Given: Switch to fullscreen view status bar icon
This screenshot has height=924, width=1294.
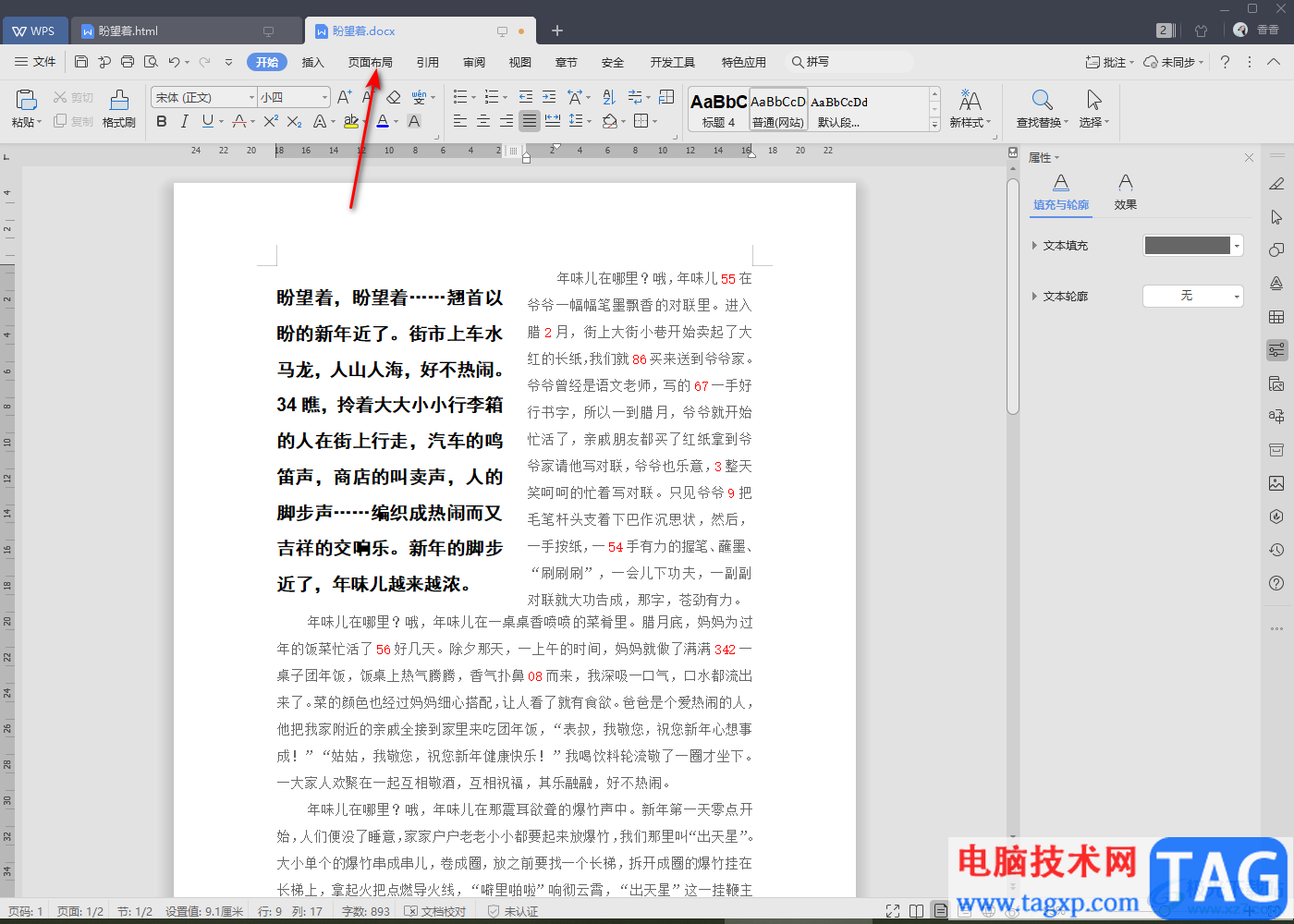Looking at the screenshot, I should (892, 911).
